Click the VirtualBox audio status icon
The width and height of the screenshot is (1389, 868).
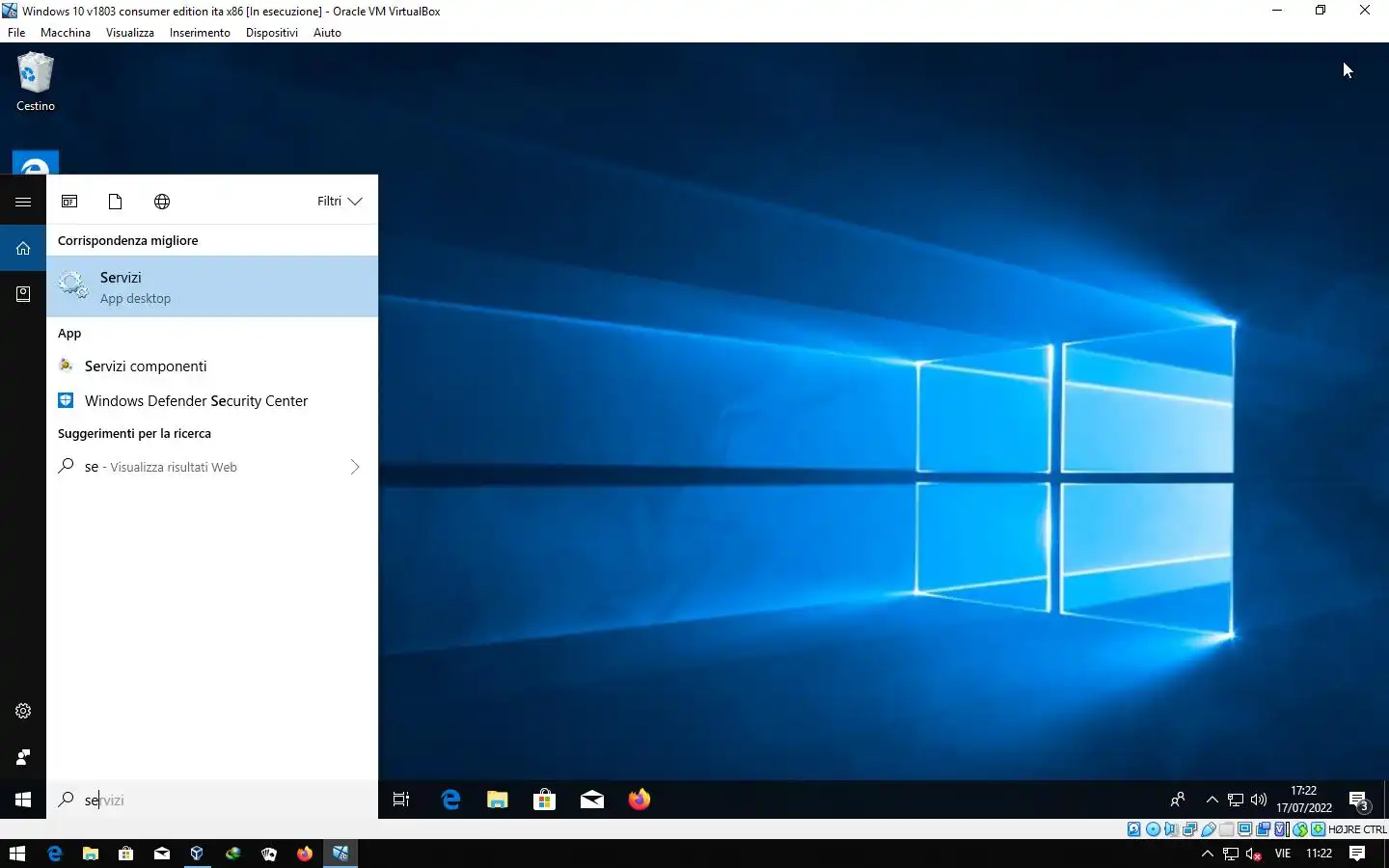pyautogui.click(x=1171, y=829)
